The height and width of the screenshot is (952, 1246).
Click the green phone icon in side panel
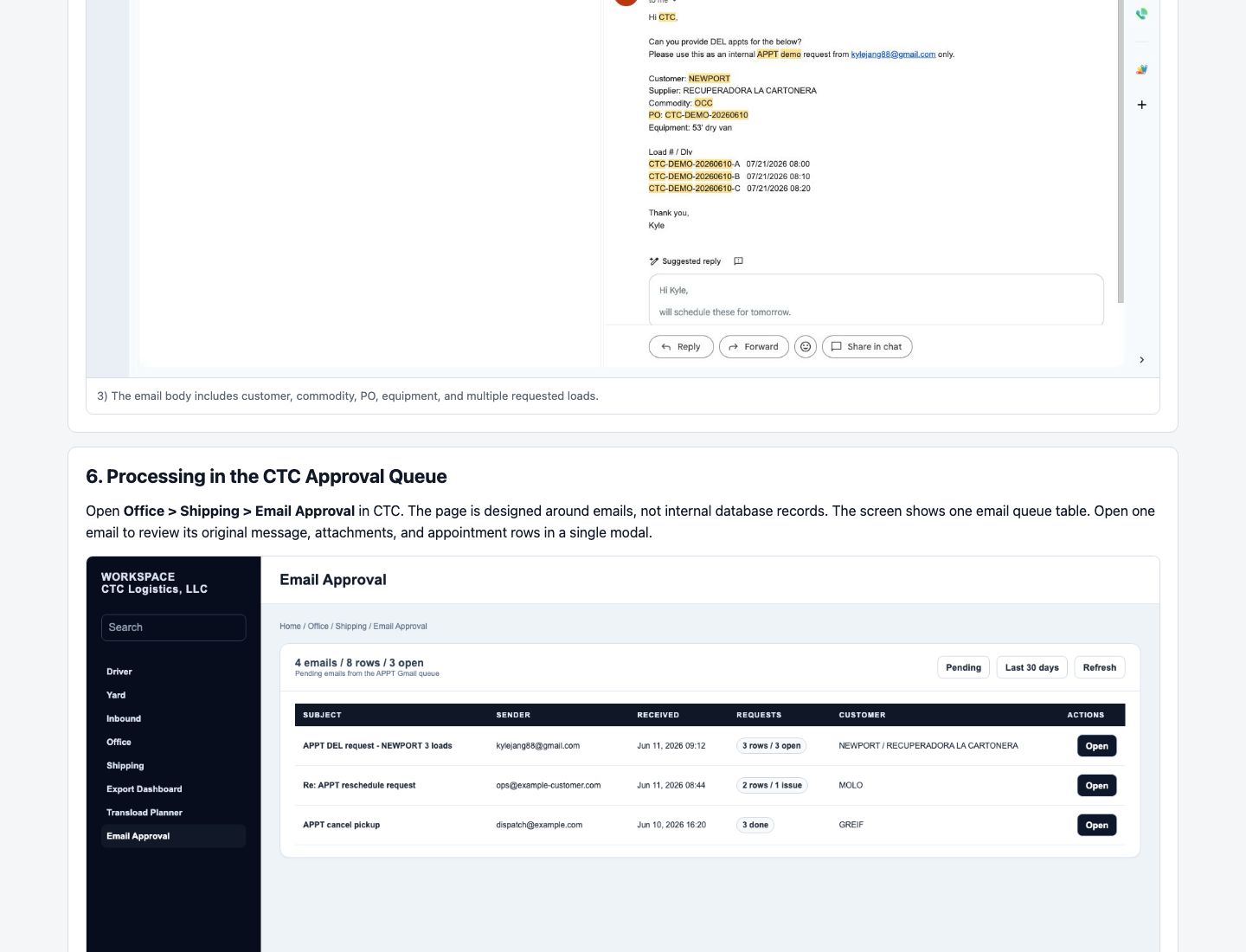1141,14
